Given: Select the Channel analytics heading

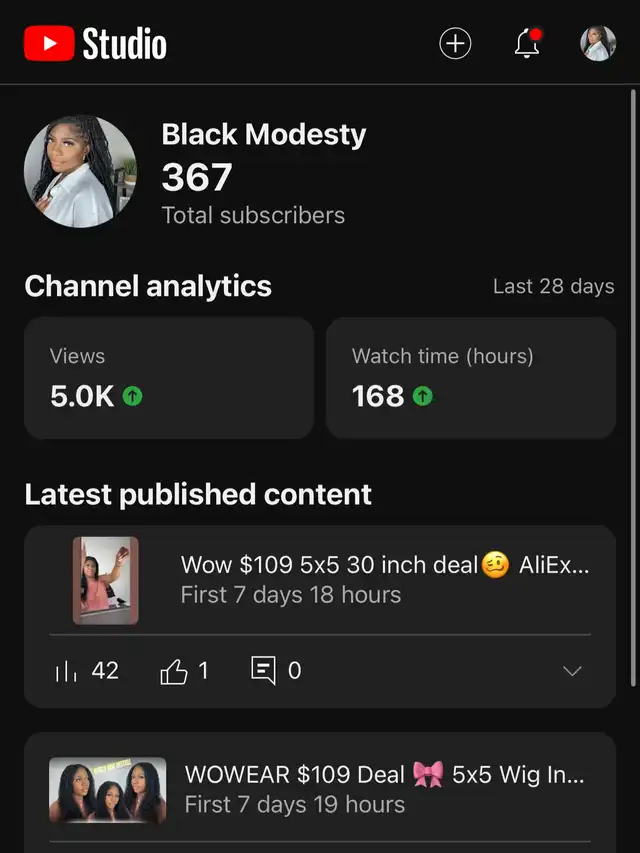Looking at the screenshot, I should coord(148,286).
